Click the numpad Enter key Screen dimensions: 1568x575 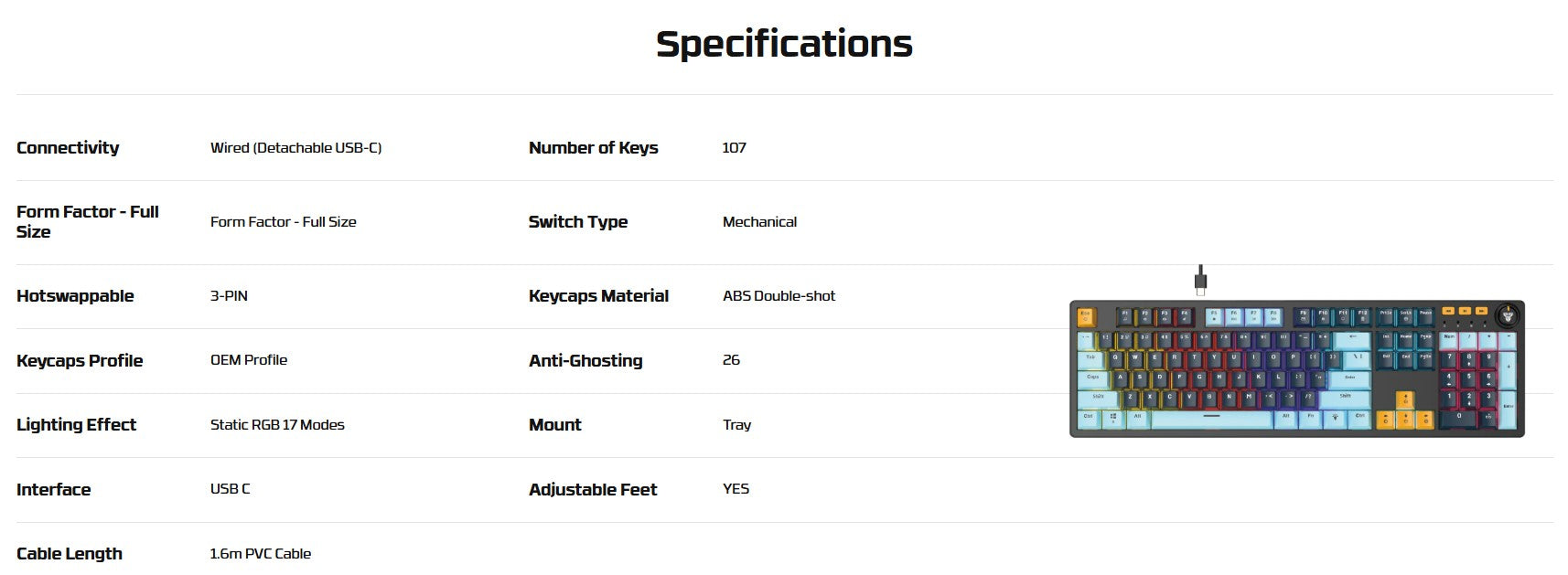pos(1508,410)
